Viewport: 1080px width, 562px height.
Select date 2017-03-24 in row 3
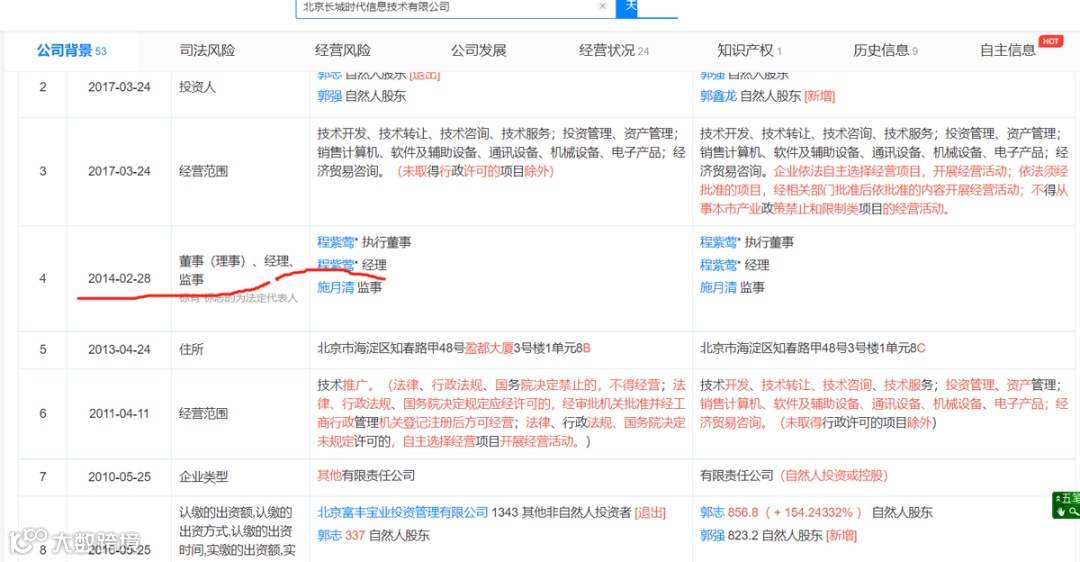point(119,171)
